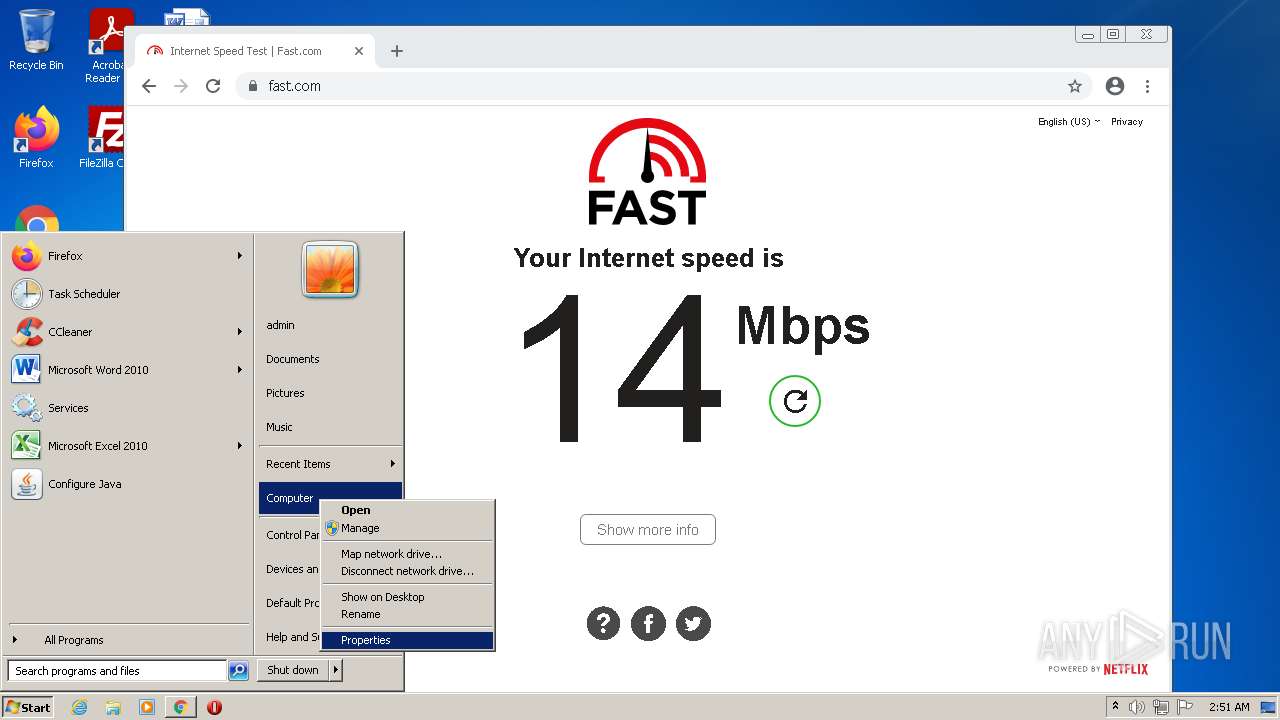
Task: Expand Microsoft Word 2010 recent list arrow
Action: tap(240, 370)
